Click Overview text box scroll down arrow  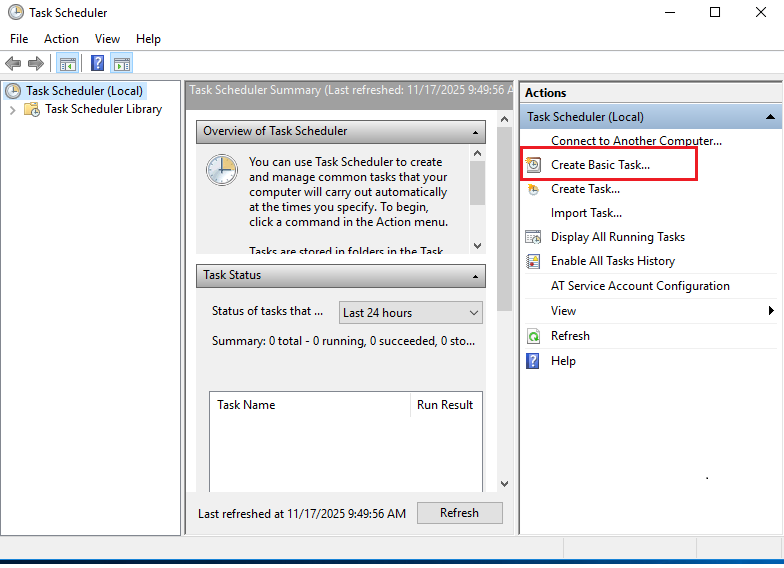tap(478, 246)
